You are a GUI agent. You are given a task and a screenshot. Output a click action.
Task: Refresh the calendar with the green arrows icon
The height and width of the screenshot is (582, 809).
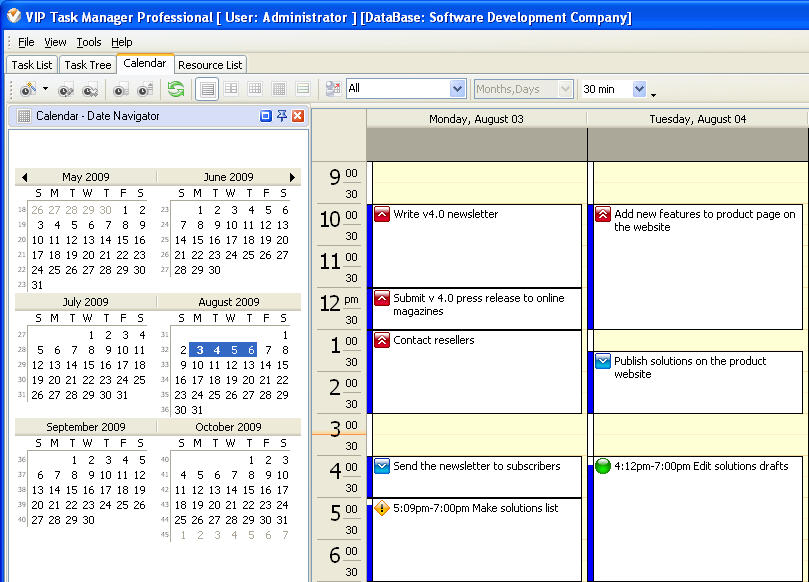176,89
